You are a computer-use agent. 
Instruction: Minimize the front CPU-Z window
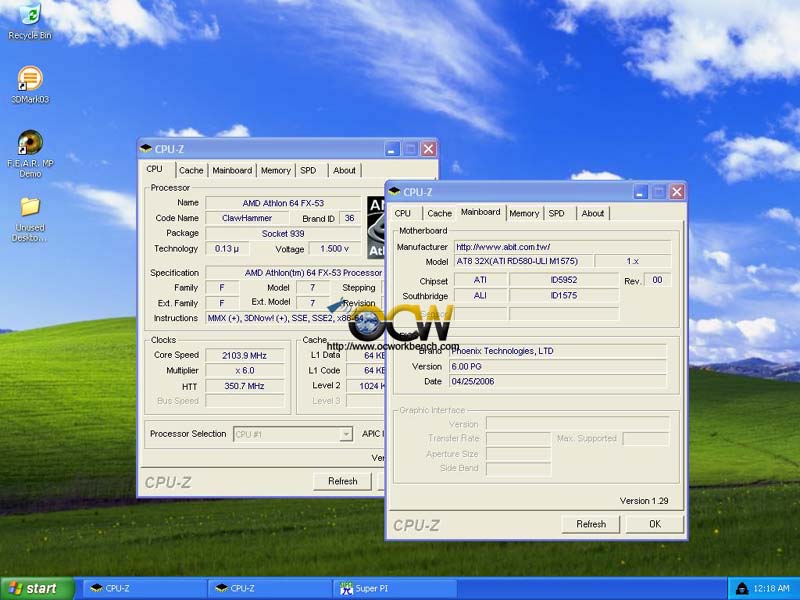[x=640, y=192]
